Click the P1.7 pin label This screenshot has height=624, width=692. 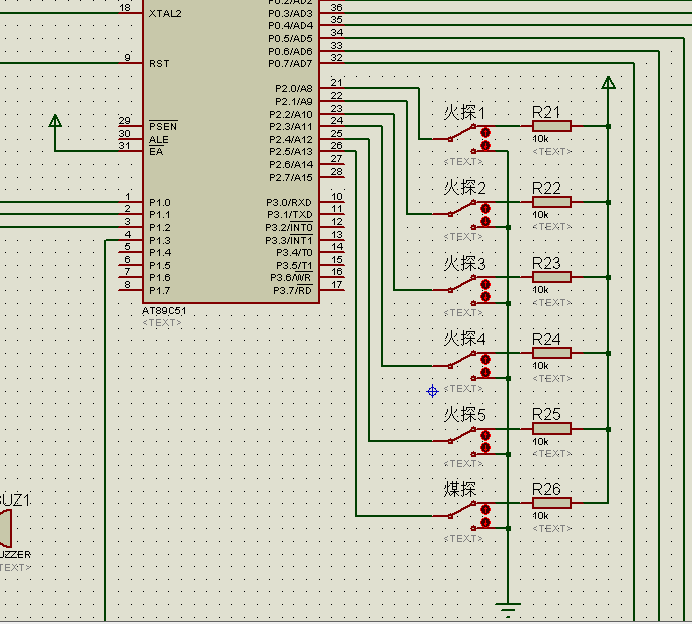pos(160,291)
